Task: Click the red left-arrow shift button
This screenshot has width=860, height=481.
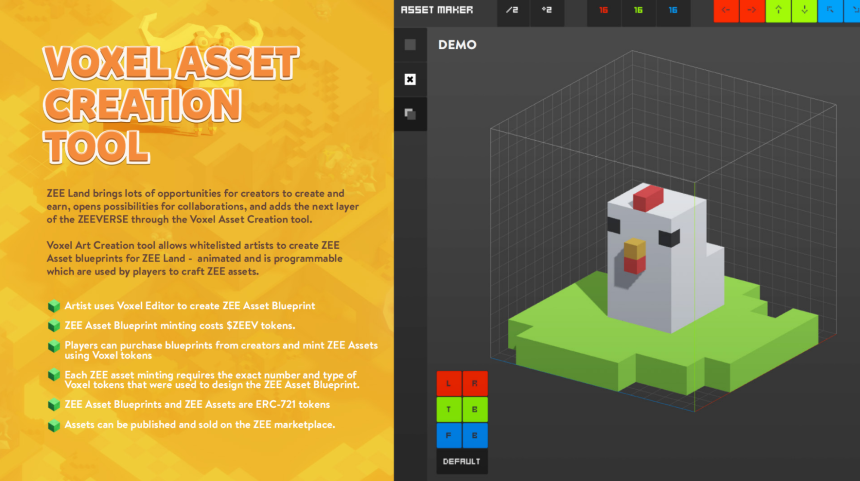Action: coord(726,11)
